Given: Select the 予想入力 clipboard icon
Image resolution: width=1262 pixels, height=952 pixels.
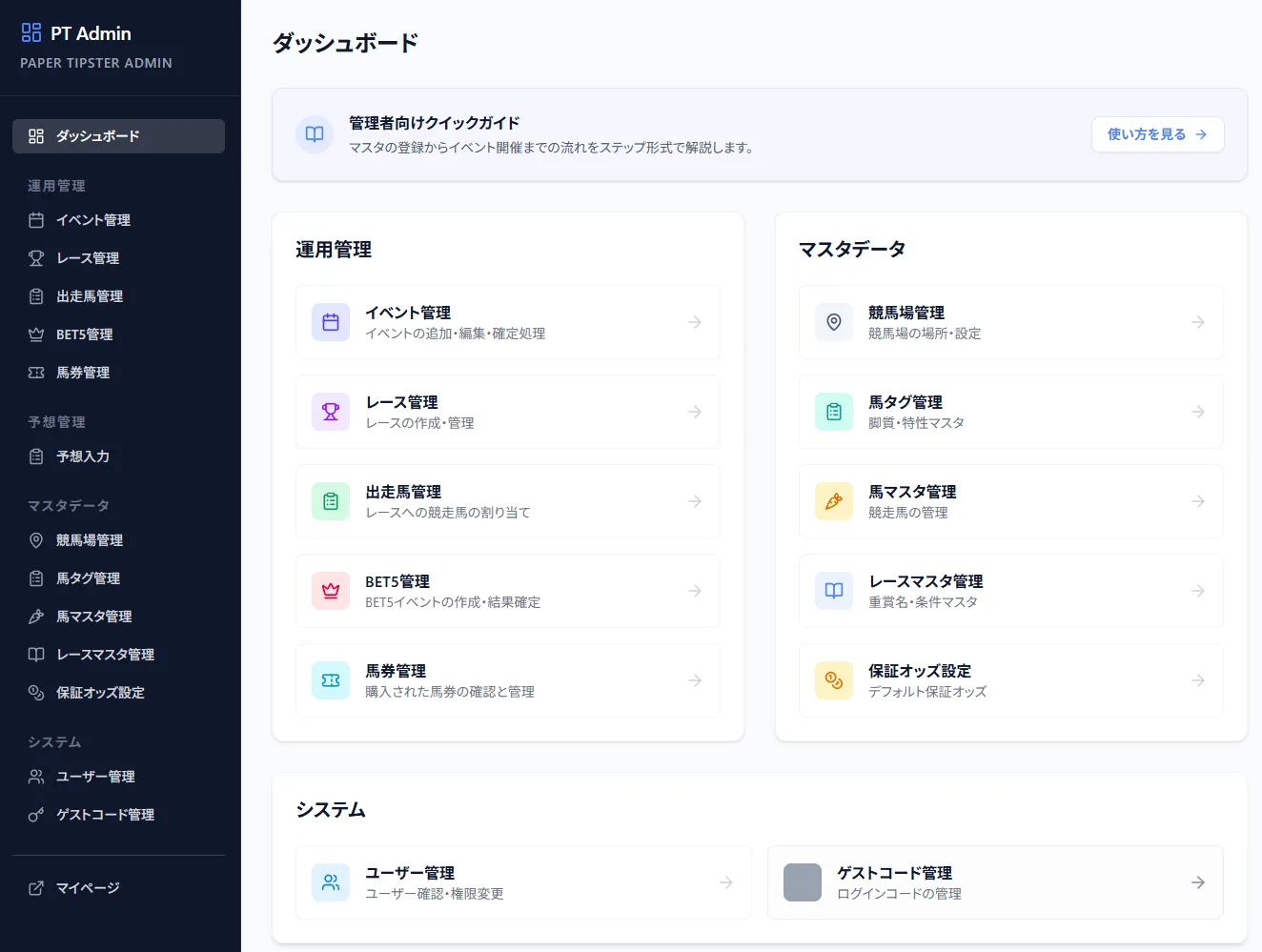Looking at the screenshot, I should pos(35,456).
